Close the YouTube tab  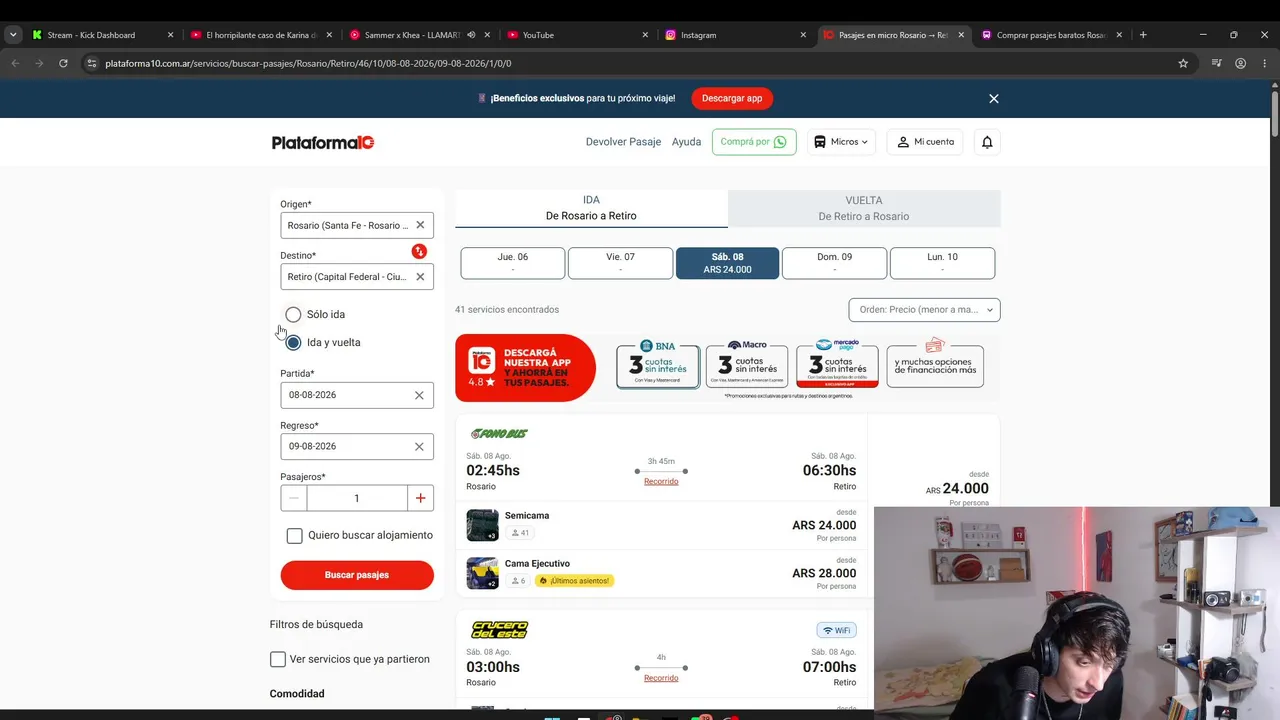(645, 35)
